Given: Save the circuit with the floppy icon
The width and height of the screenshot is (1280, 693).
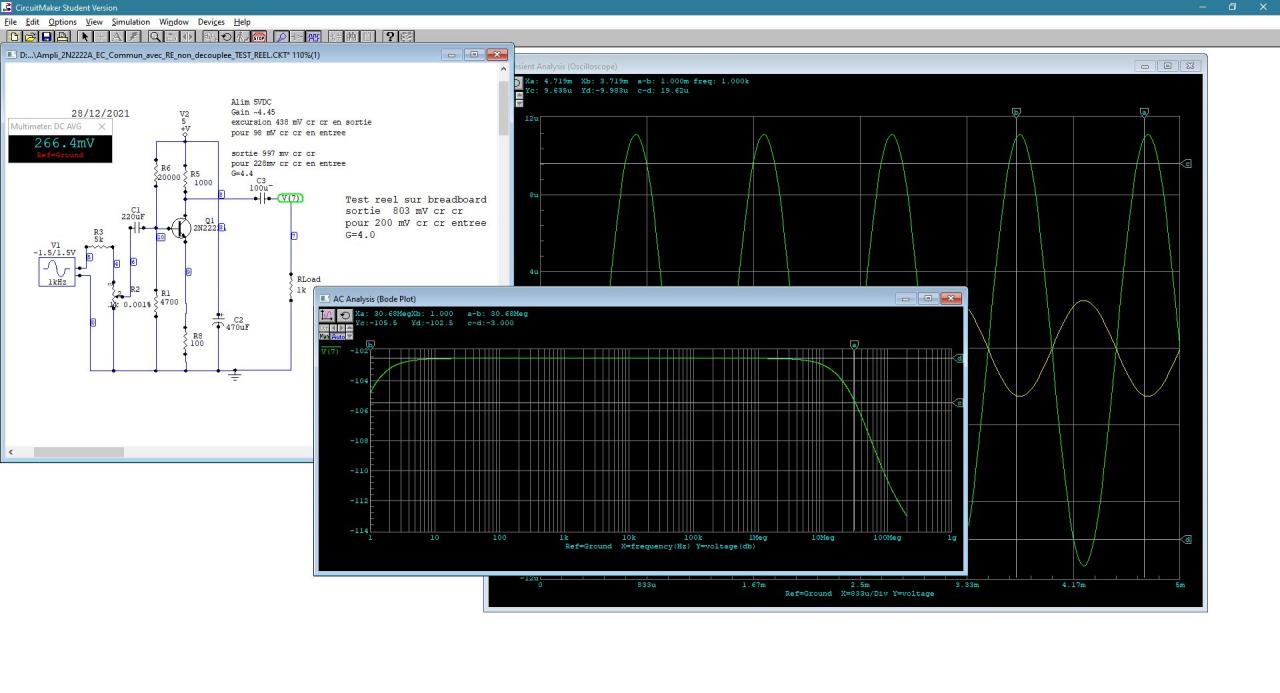Looking at the screenshot, I should (46, 36).
